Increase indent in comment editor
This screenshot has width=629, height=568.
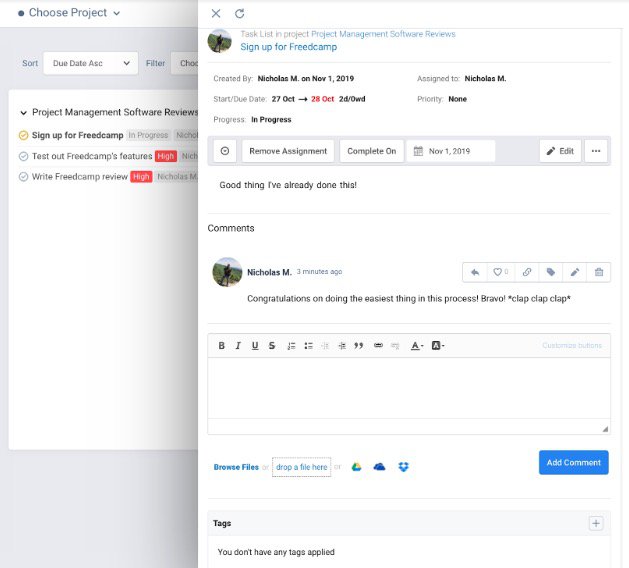[342, 346]
